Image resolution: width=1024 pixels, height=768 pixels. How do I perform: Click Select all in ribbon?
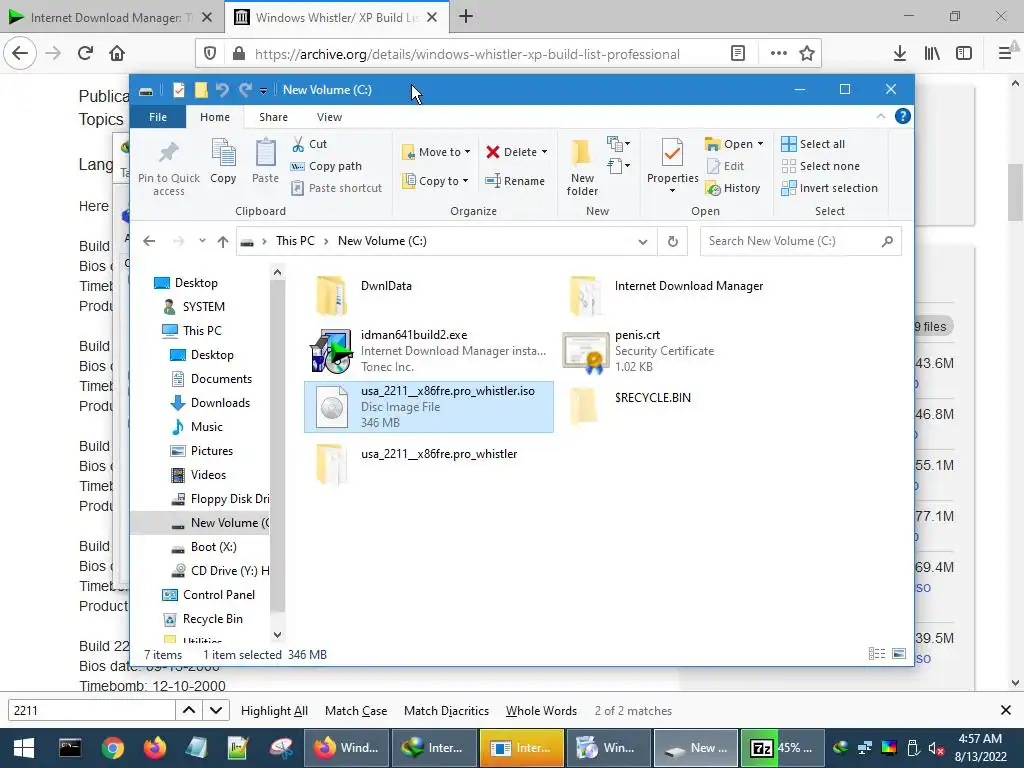tap(813, 144)
